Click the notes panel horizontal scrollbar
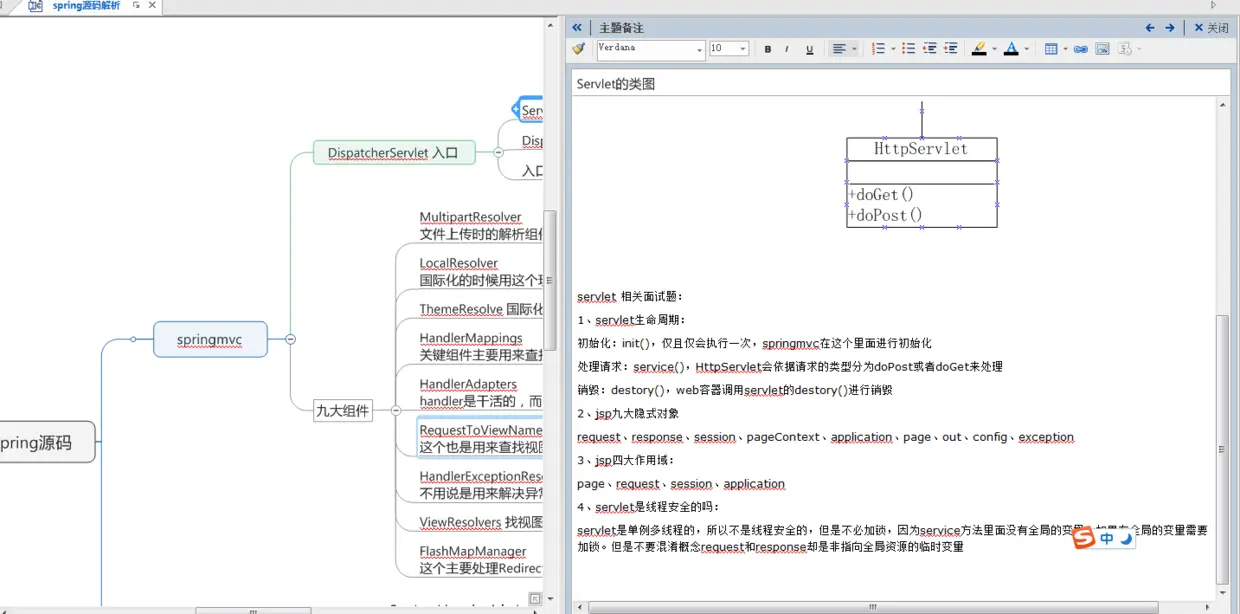Screen dimensions: 1240x614 click(x=873, y=607)
